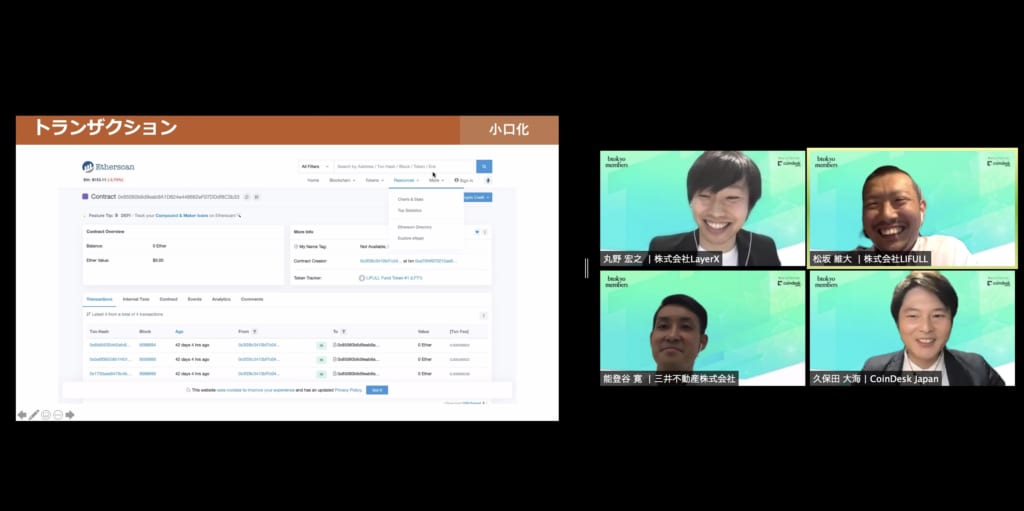Open the blue dropdown button beside Contract header

(x=478, y=197)
